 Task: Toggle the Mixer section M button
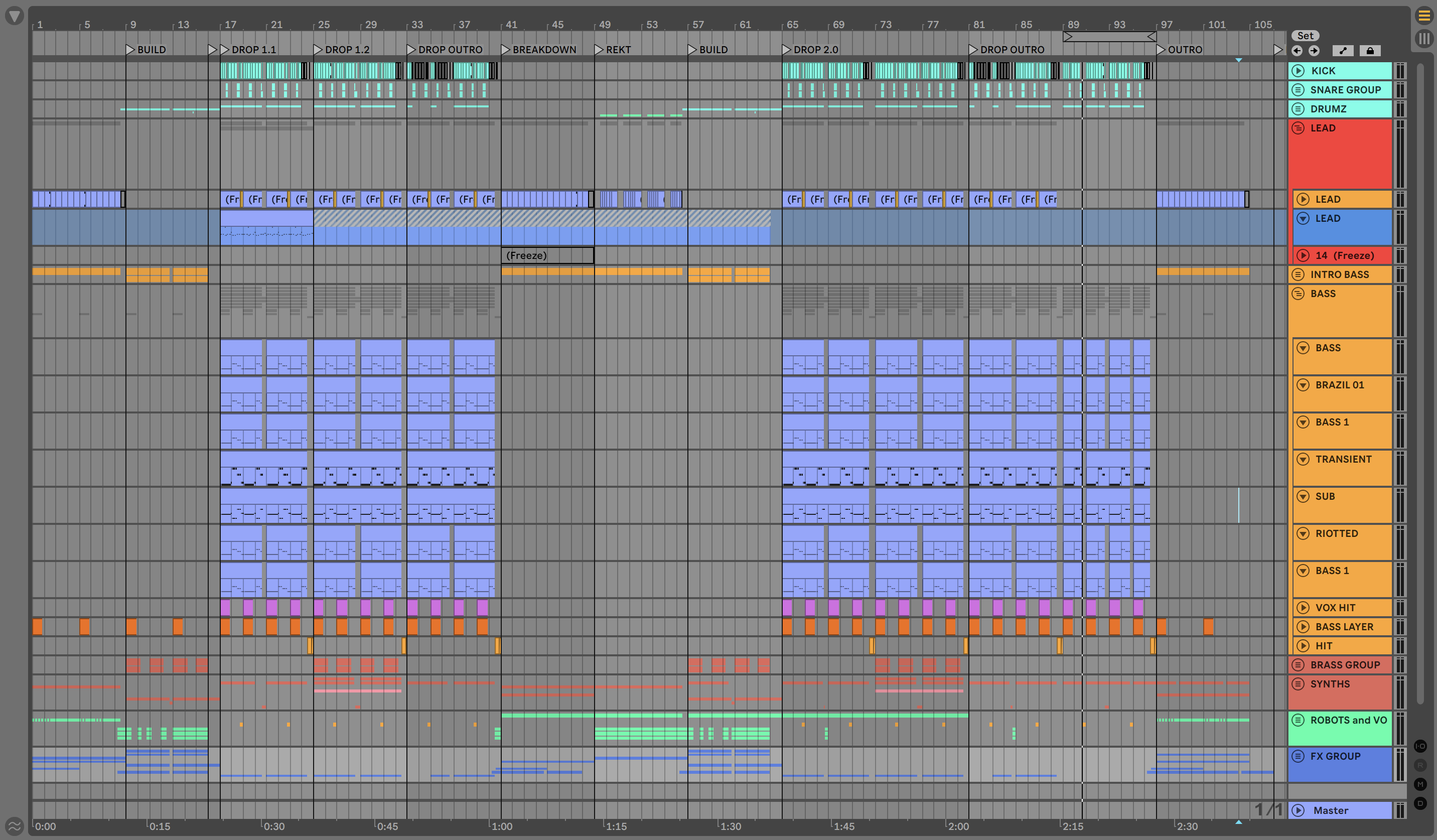tap(1420, 784)
